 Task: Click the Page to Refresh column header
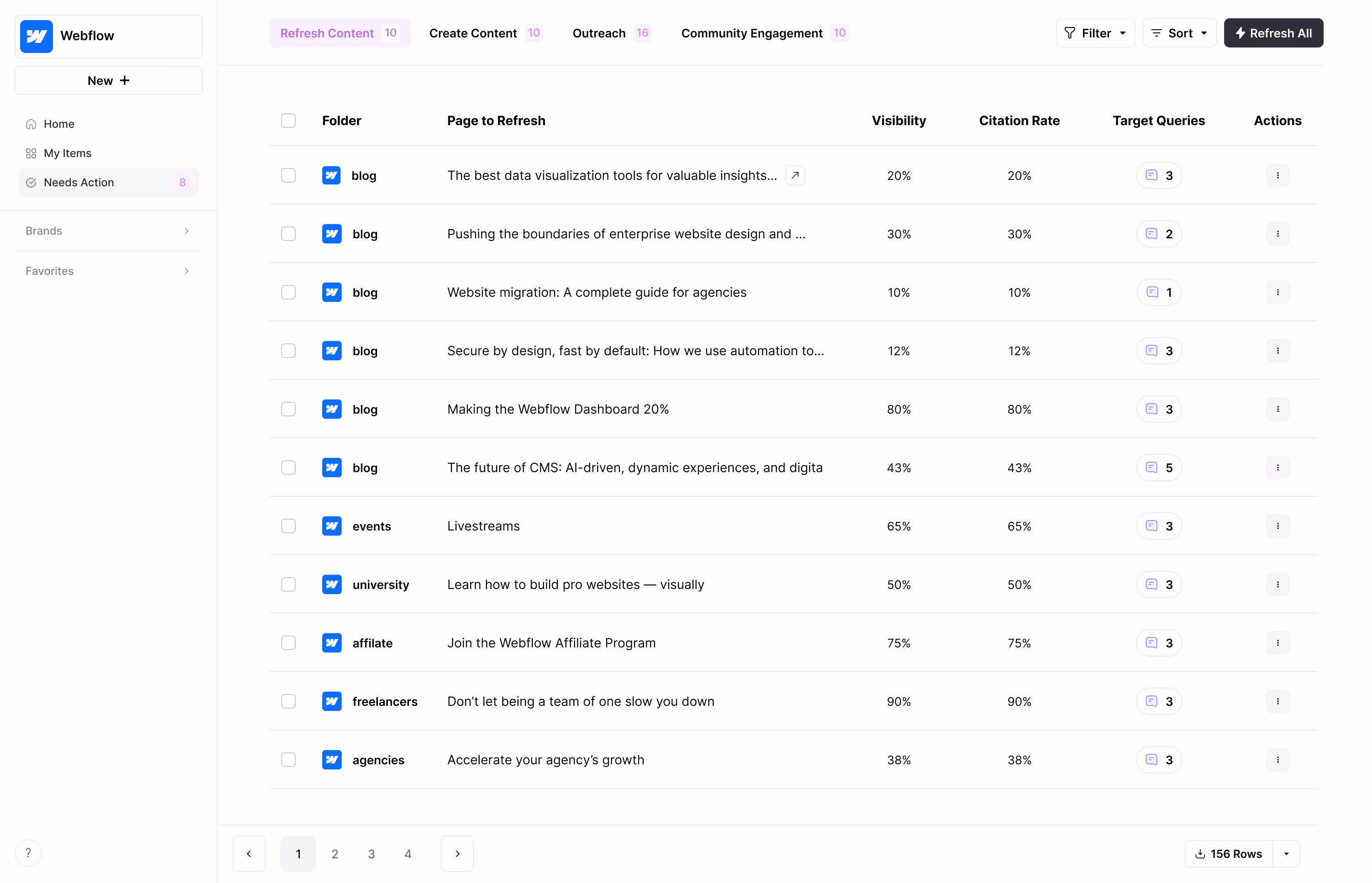click(x=496, y=121)
